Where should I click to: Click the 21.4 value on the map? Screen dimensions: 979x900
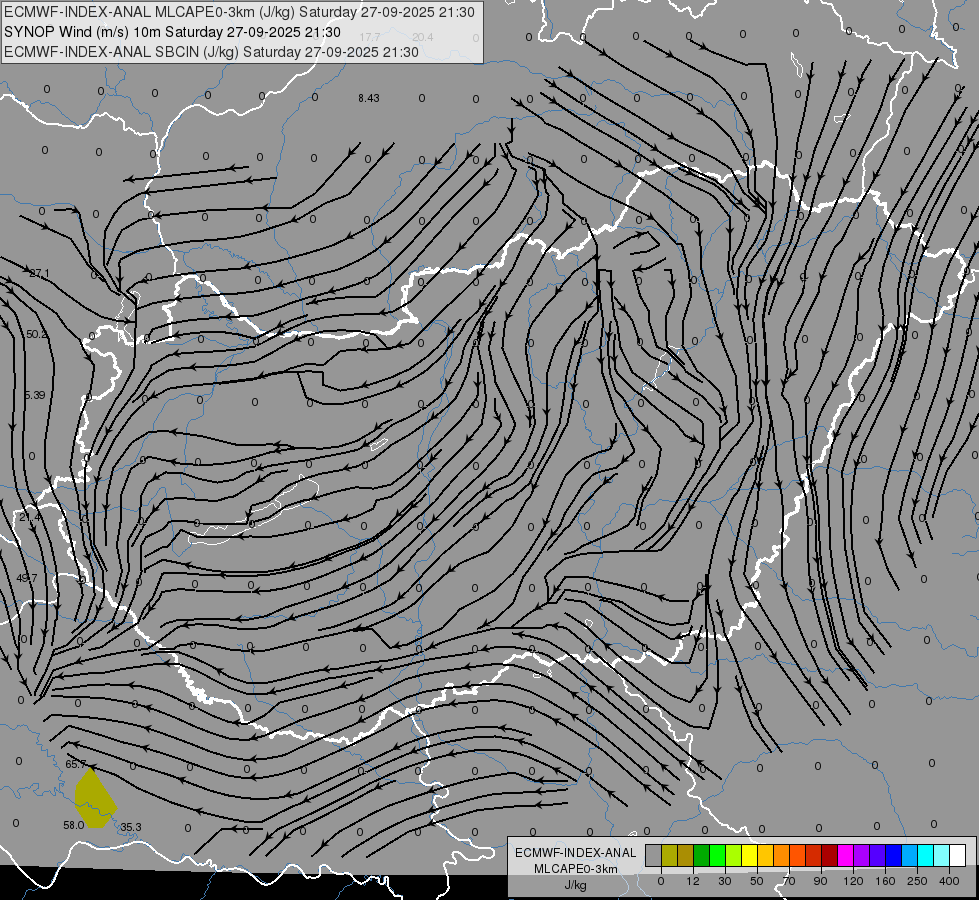click(x=29, y=517)
